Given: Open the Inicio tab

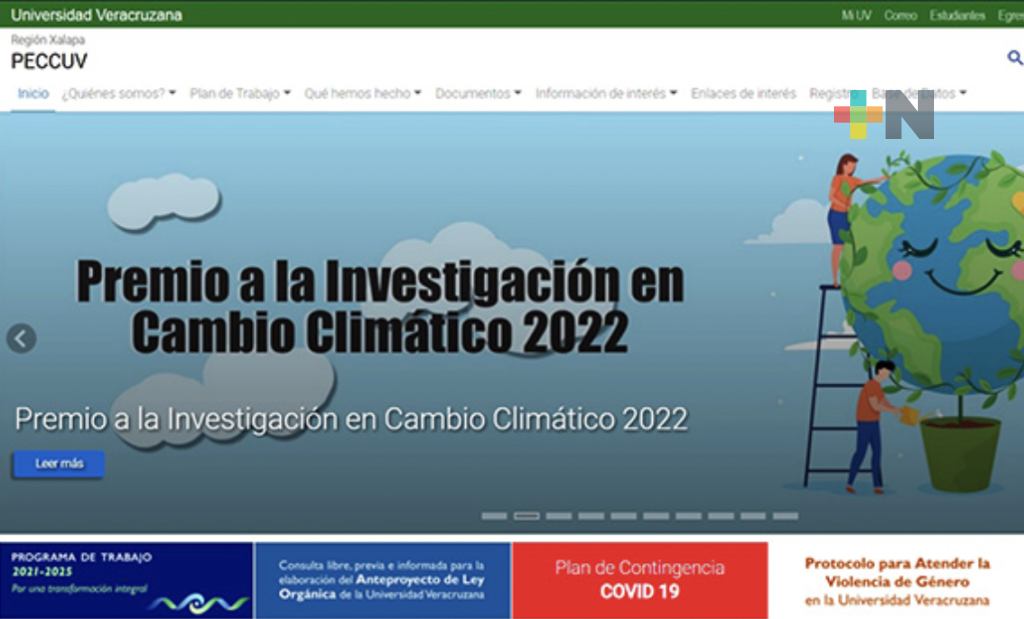Looking at the screenshot, I should pyautogui.click(x=33, y=93).
